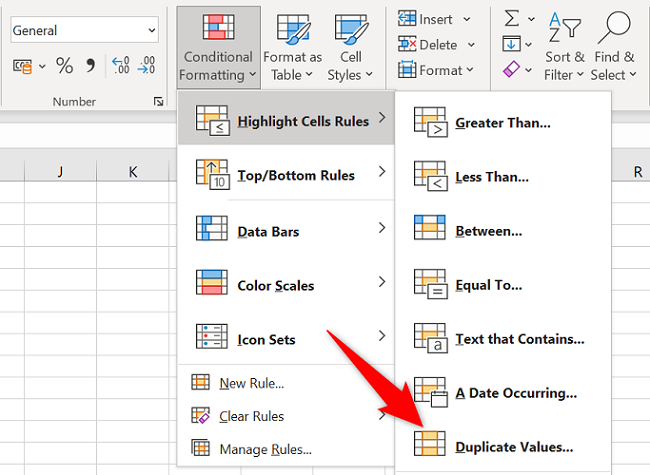Screen dimensions: 650x475
Task: Click the AutoSum sigma icon
Action: [512, 19]
